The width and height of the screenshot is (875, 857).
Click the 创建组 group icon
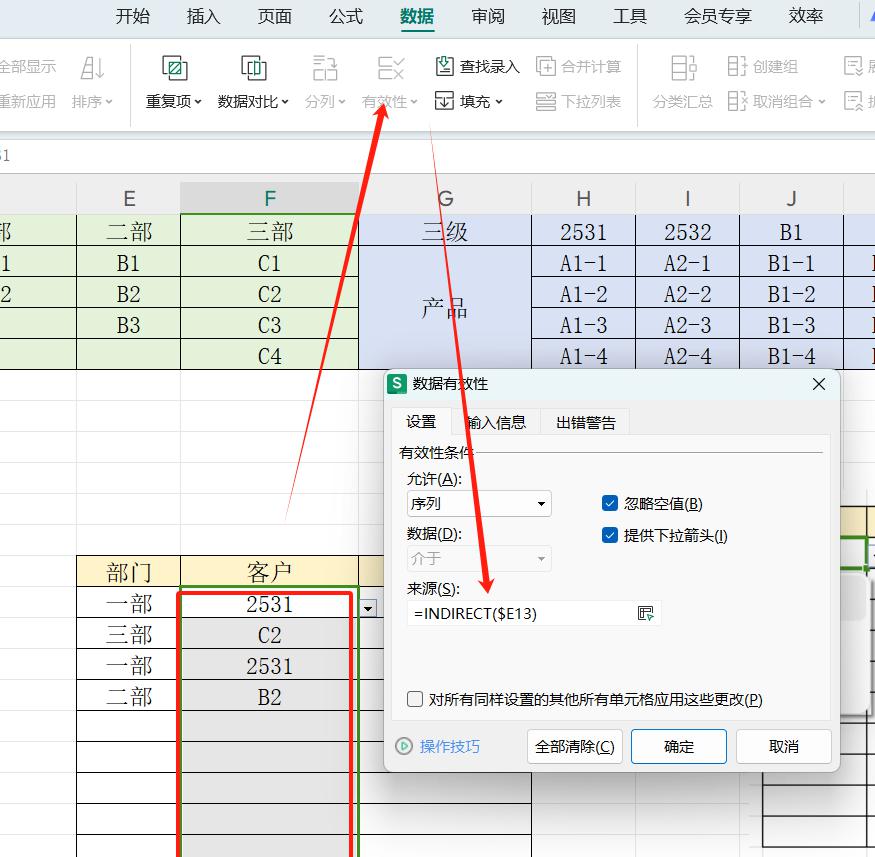(x=737, y=66)
